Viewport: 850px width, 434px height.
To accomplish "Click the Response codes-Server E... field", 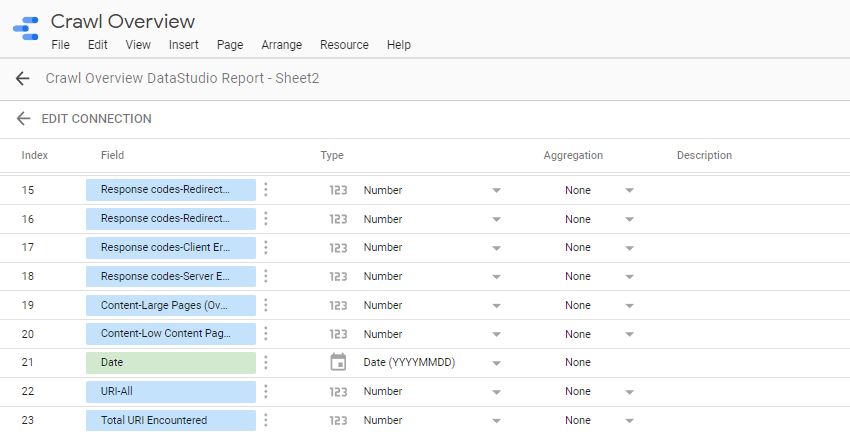I will coord(171,276).
